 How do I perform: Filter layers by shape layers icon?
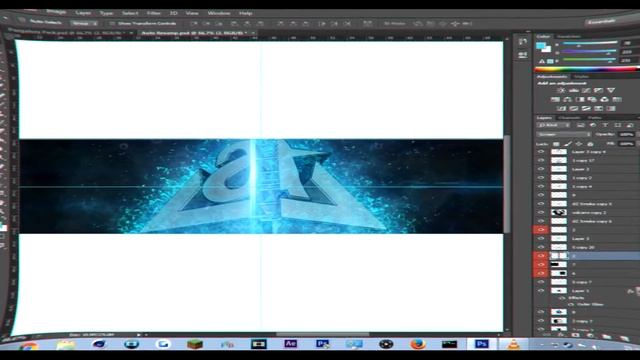click(618, 125)
